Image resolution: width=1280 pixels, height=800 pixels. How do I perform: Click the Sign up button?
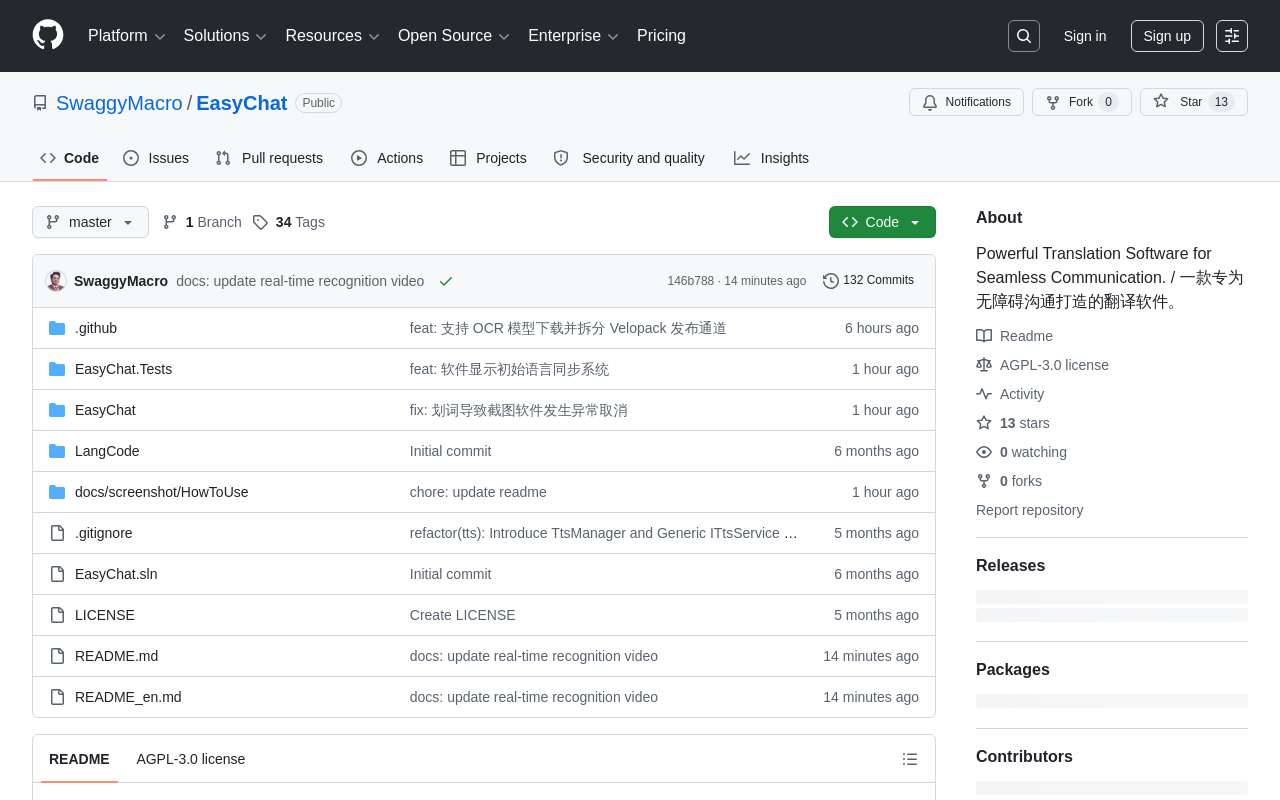(x=1167, y=36)
